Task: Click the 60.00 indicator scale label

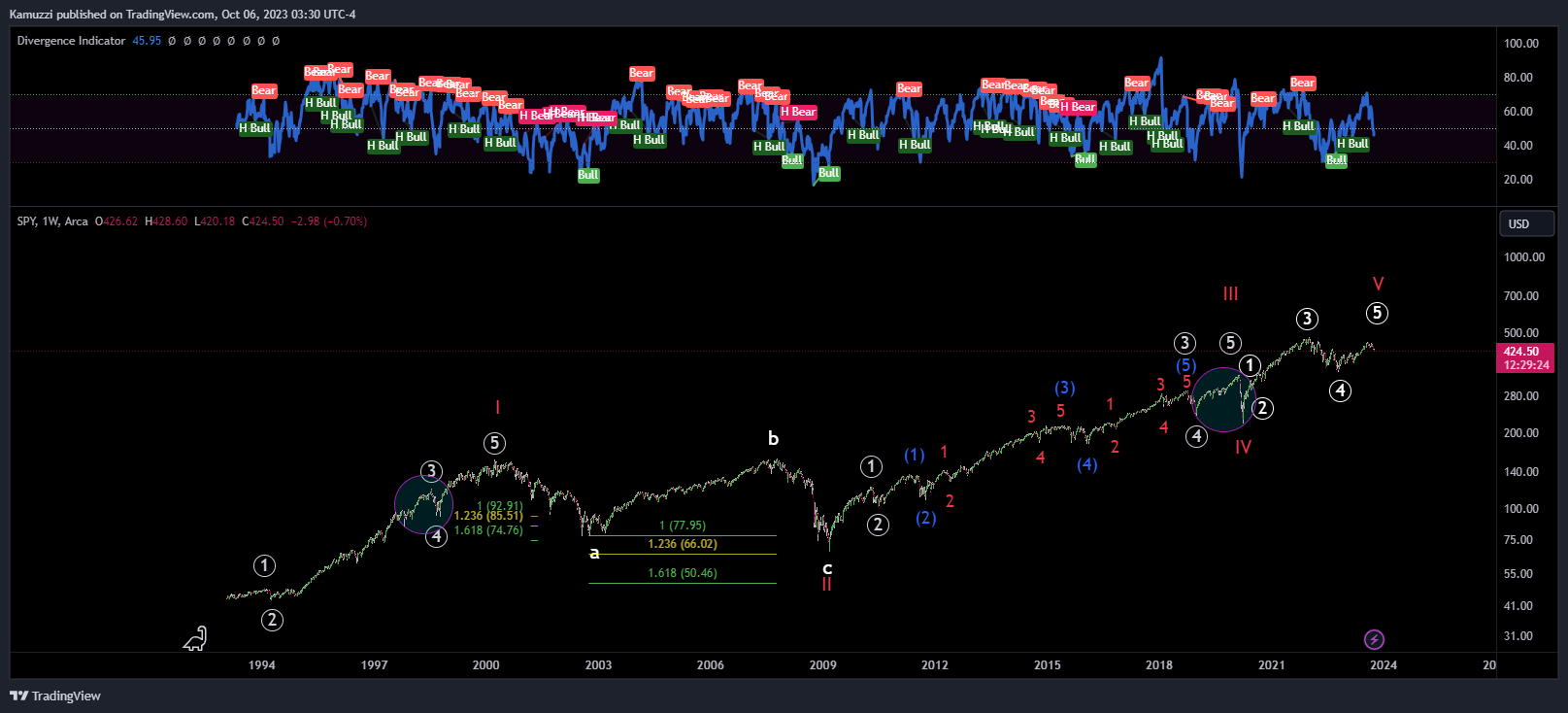Action: [1518, 112]
